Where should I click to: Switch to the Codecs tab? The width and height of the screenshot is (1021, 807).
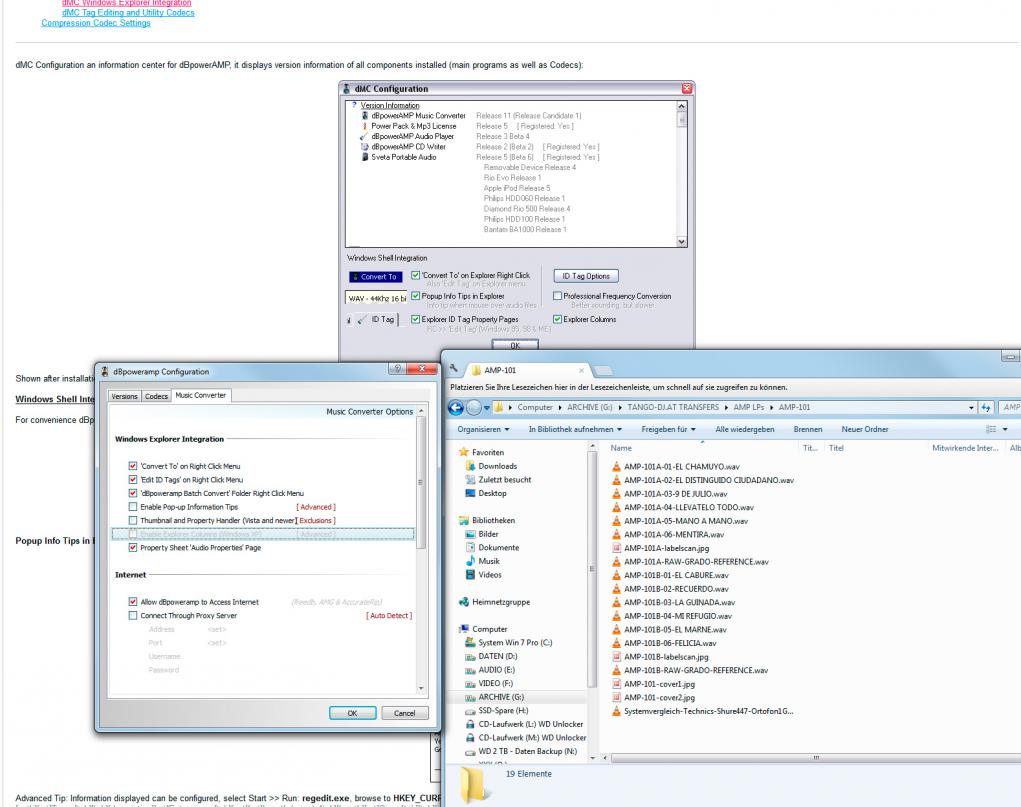tap(156, 397)
